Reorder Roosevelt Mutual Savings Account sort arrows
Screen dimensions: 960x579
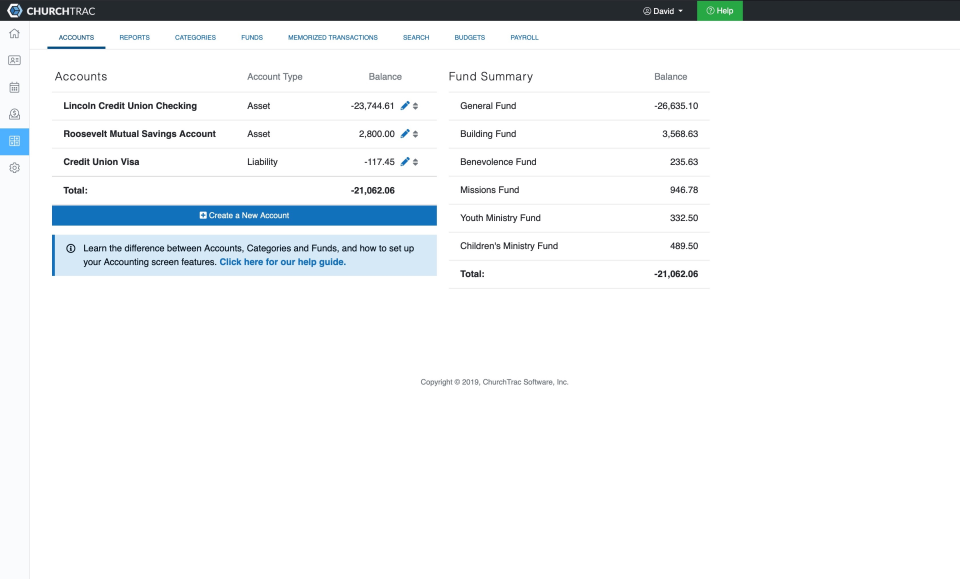415,134
